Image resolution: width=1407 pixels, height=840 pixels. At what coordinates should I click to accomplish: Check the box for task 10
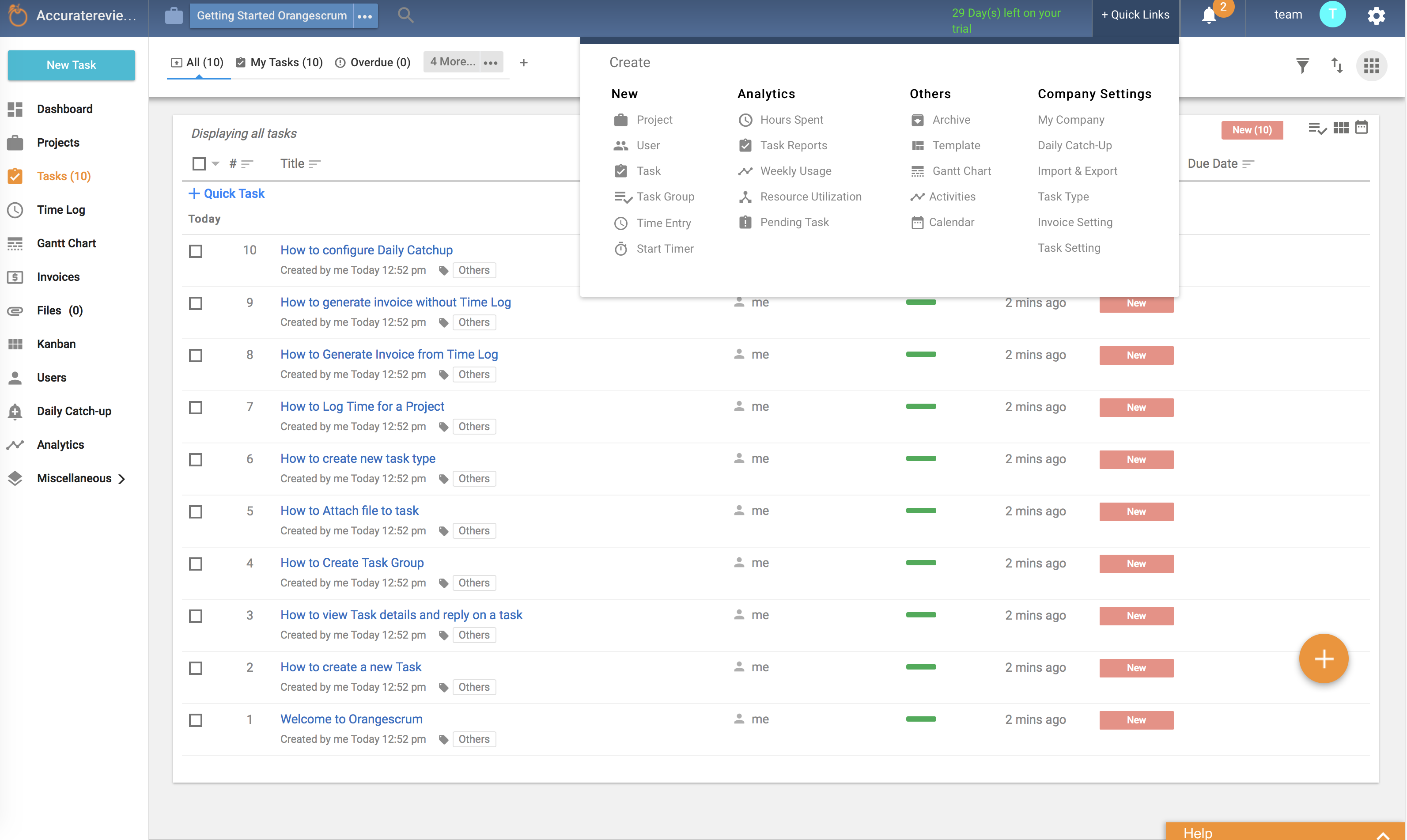pos(196,251)
